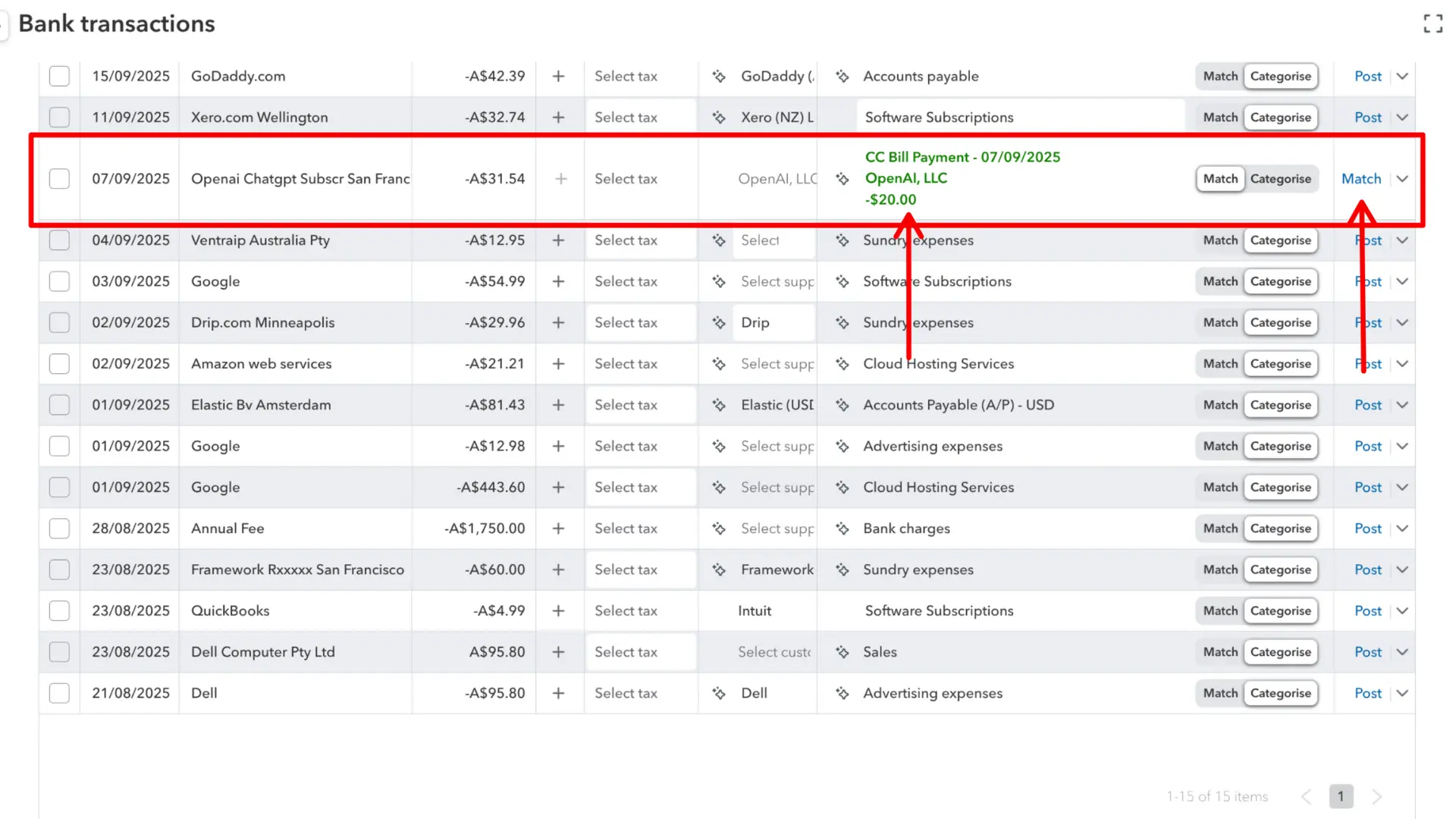Screen dimensions: 1456x819
Task: Click plus icon in GoDaddy.com row
Action: pos(558,76)
